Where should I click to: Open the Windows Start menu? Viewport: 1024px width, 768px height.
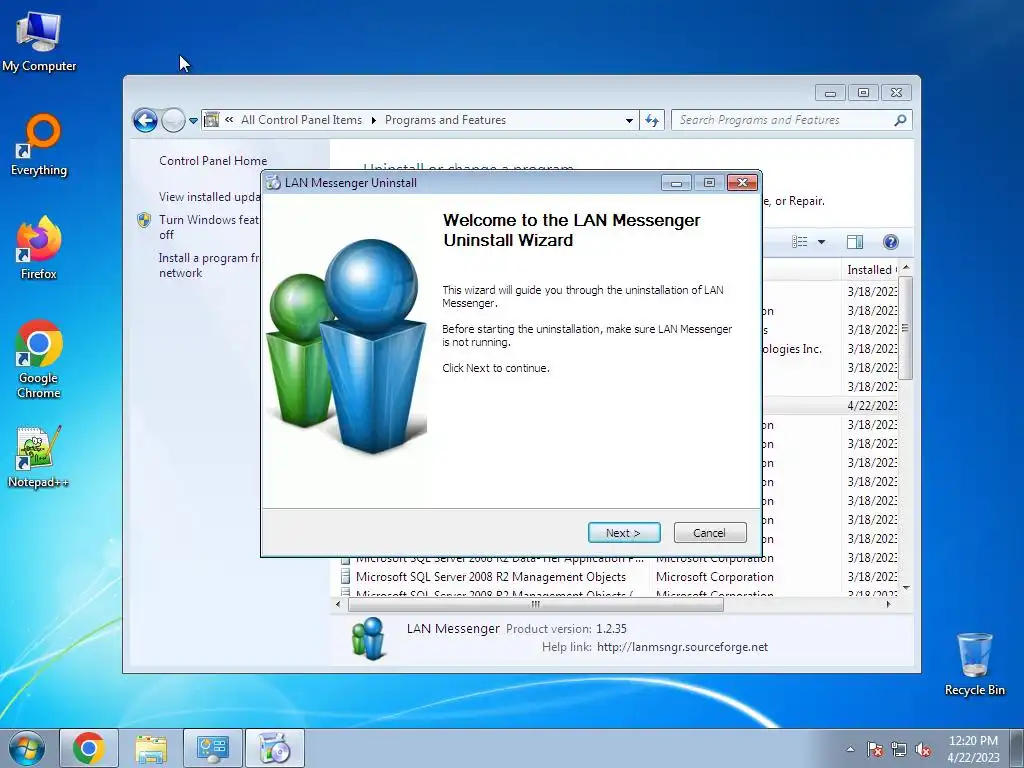pyautogui.click(x=27, y=748)
